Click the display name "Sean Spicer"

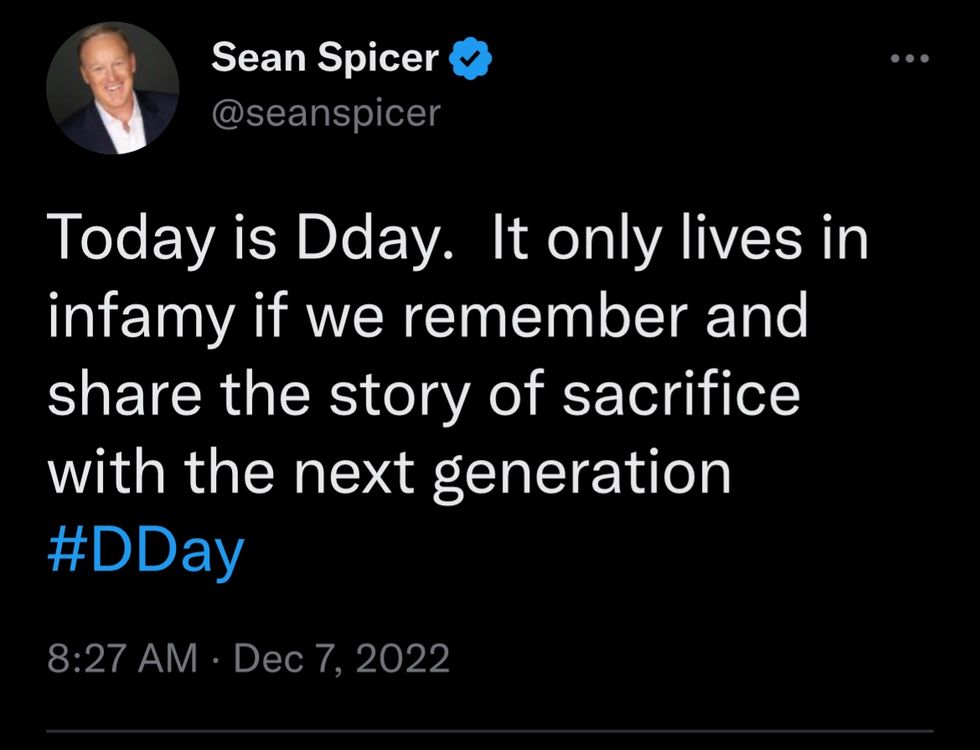click(x=325, y=60)
